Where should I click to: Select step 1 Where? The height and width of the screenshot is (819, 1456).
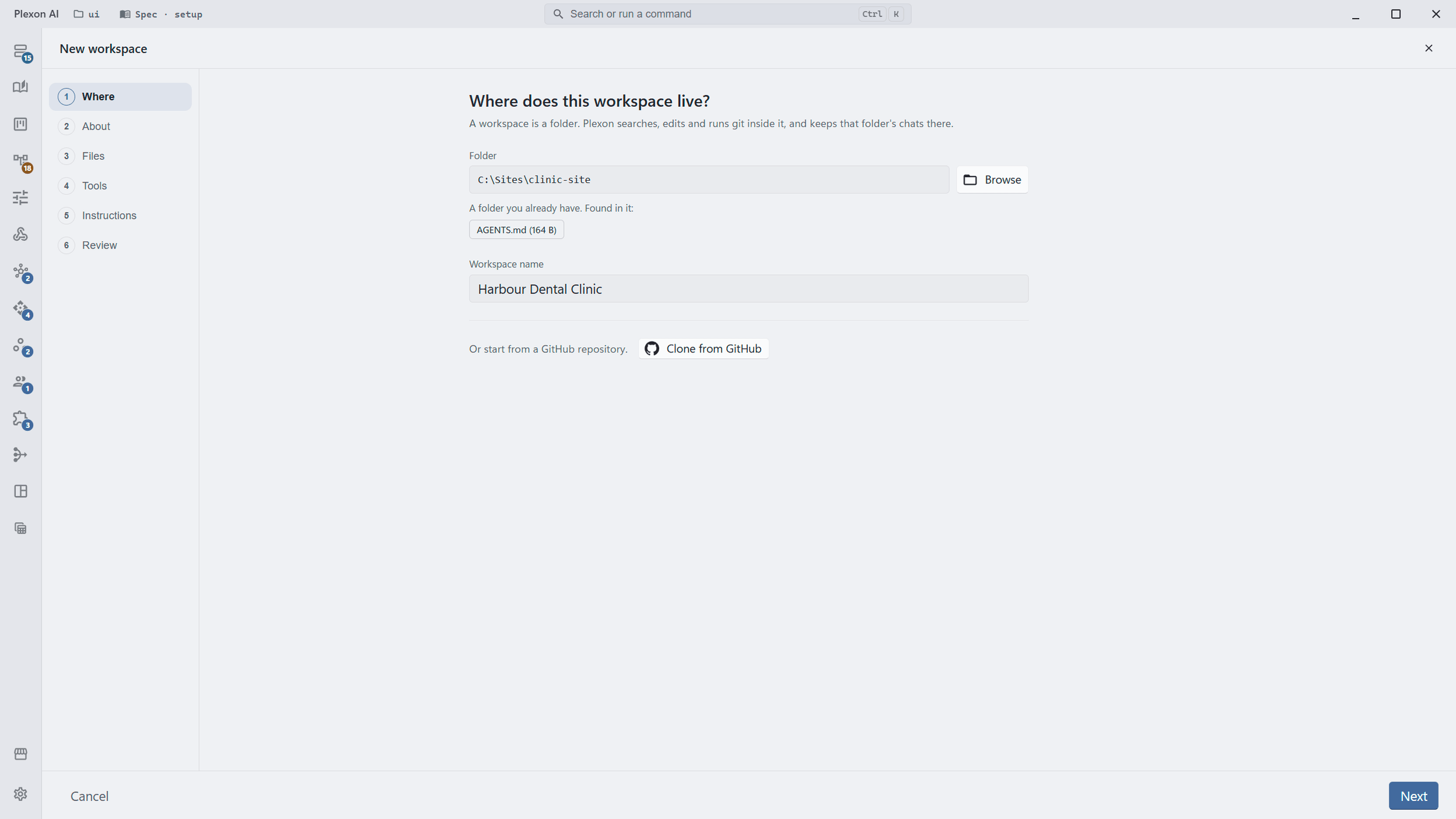[x=120, y=97]
